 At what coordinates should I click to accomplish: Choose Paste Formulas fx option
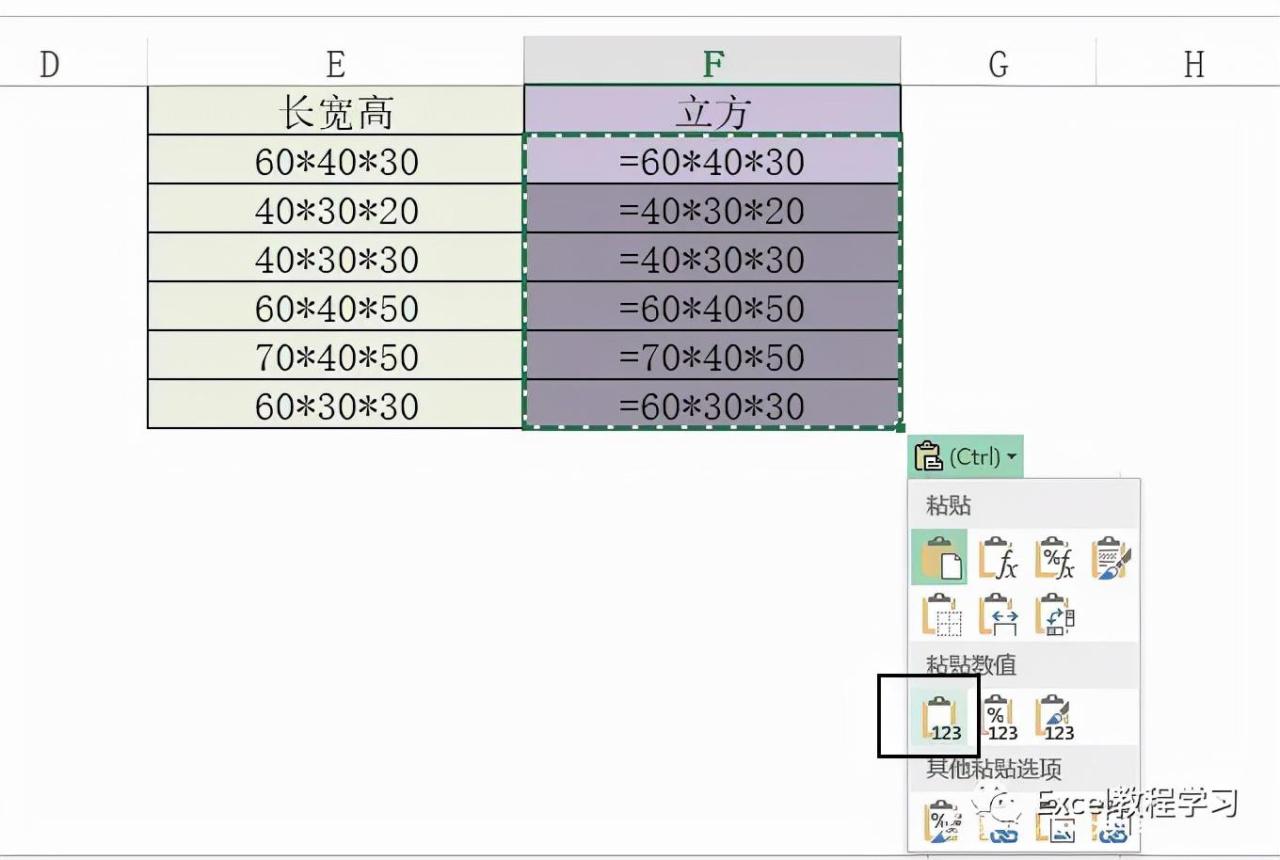pyautogui.click(x=997, y=558)
